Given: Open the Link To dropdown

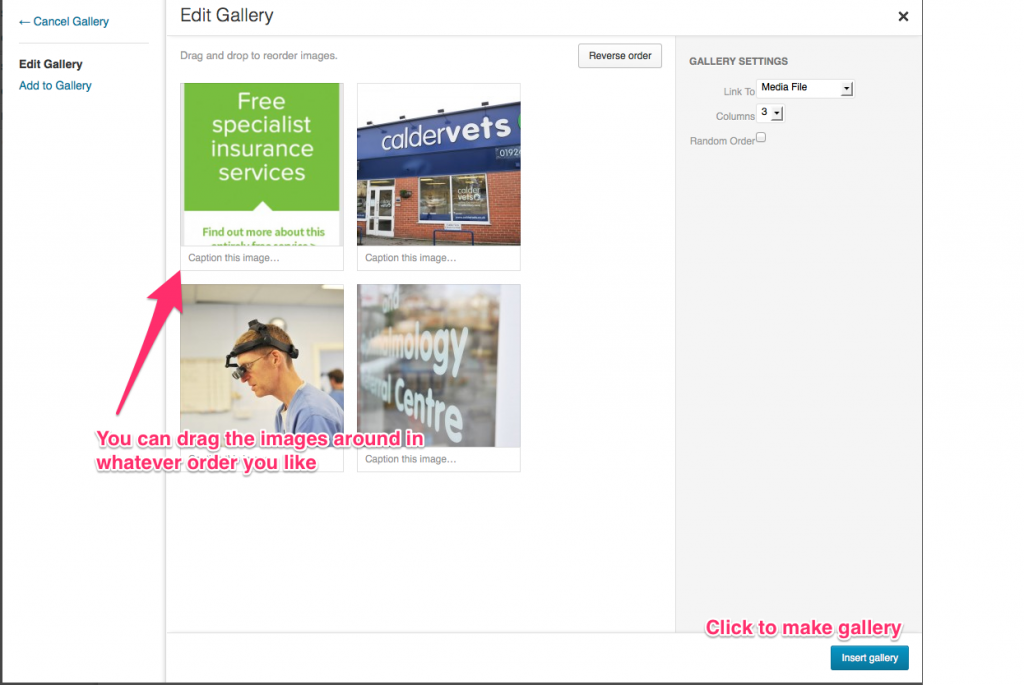Looking at the screenshot, I should tap(805, 88).
